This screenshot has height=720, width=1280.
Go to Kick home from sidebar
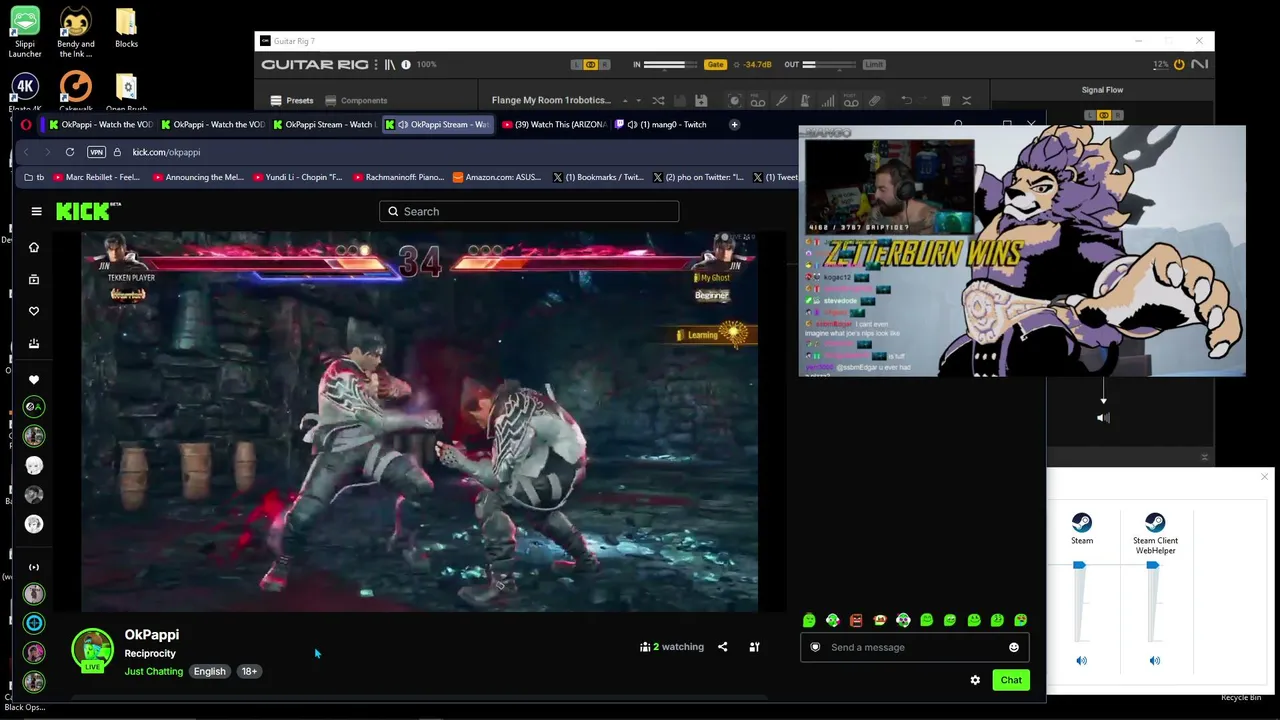[x=34, y=247]
